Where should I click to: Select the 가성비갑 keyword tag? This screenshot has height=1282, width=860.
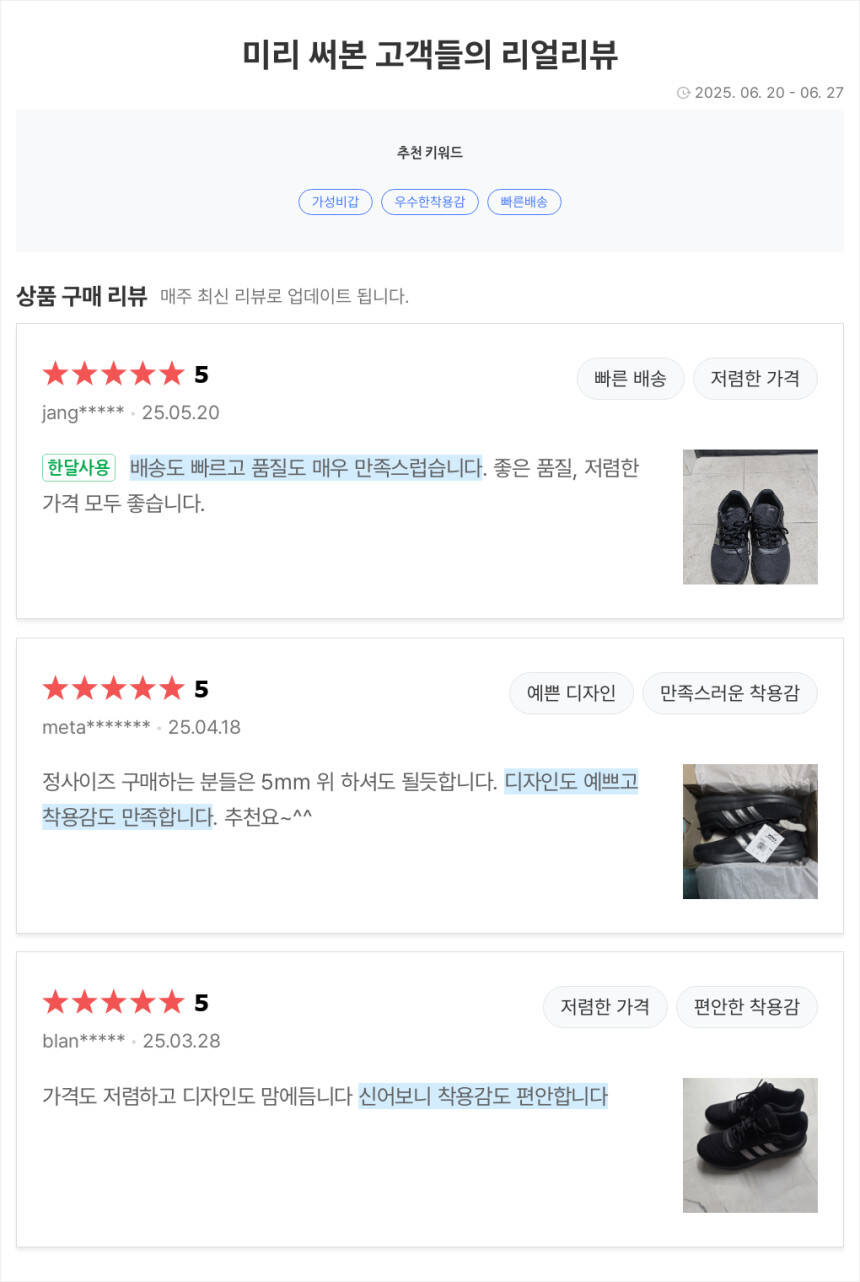335,202
